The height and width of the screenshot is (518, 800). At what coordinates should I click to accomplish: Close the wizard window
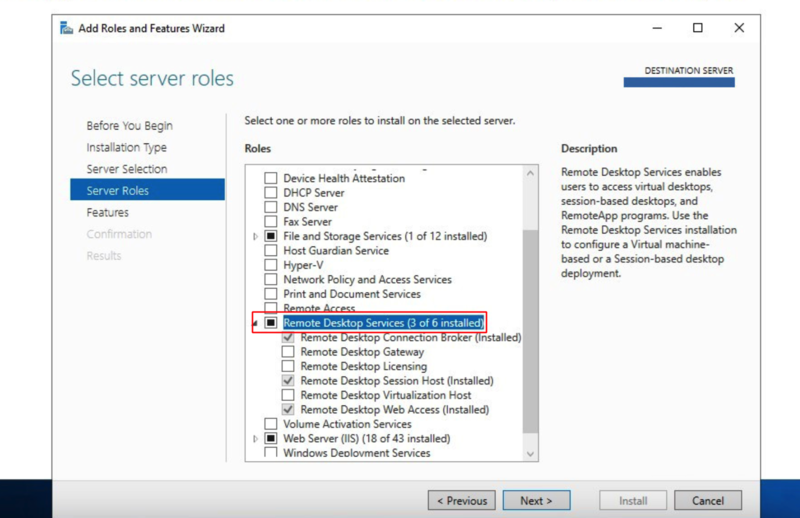739,28
